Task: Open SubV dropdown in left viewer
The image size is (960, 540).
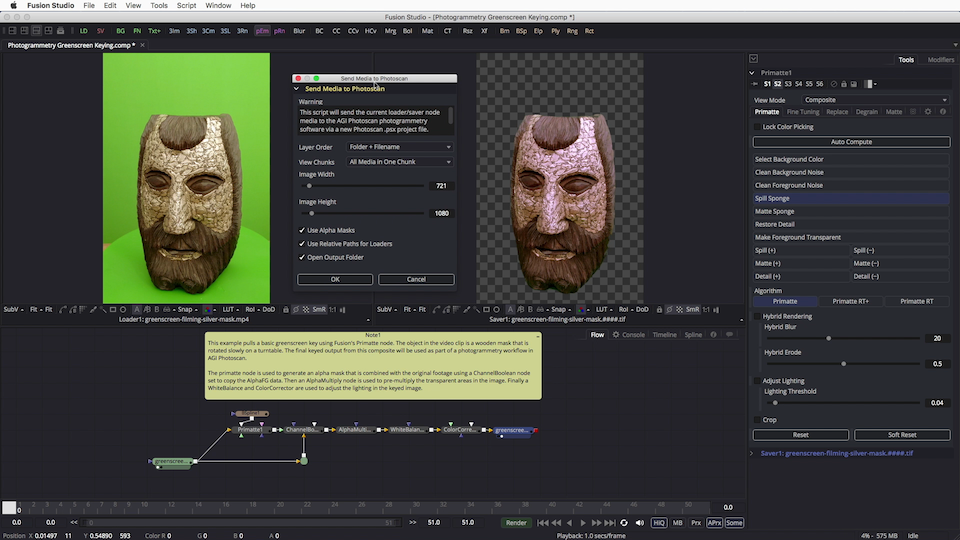Action: 13,309
